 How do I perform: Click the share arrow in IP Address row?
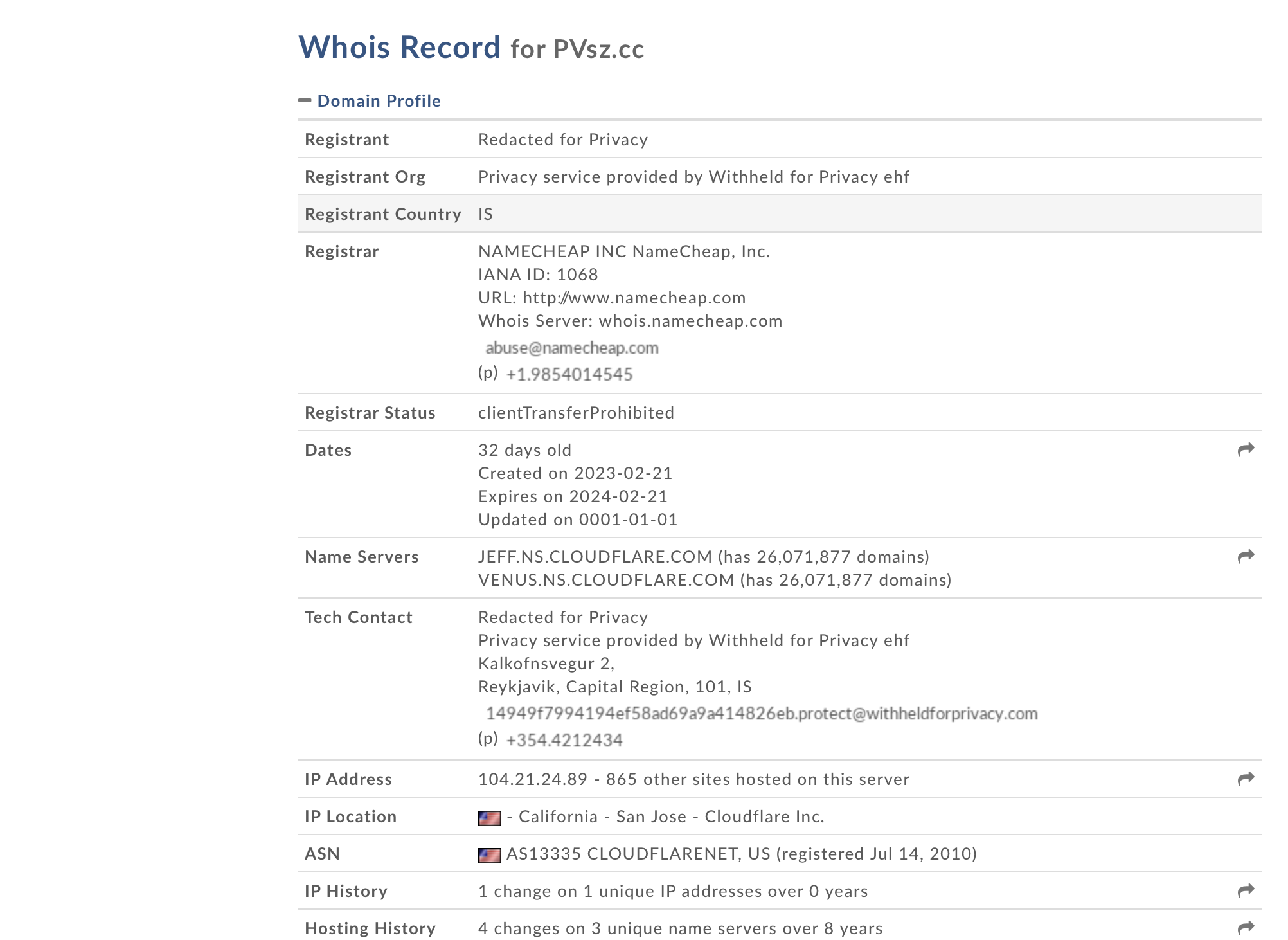click(x=1246, y=779)
